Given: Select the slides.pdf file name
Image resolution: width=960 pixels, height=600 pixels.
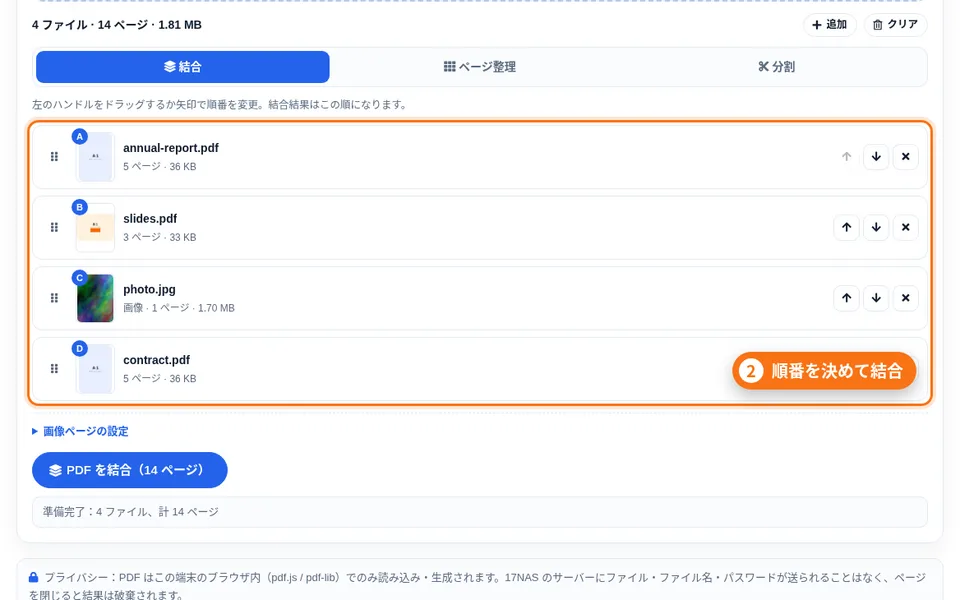Looking at the screenshot, I should coord(150,219).
